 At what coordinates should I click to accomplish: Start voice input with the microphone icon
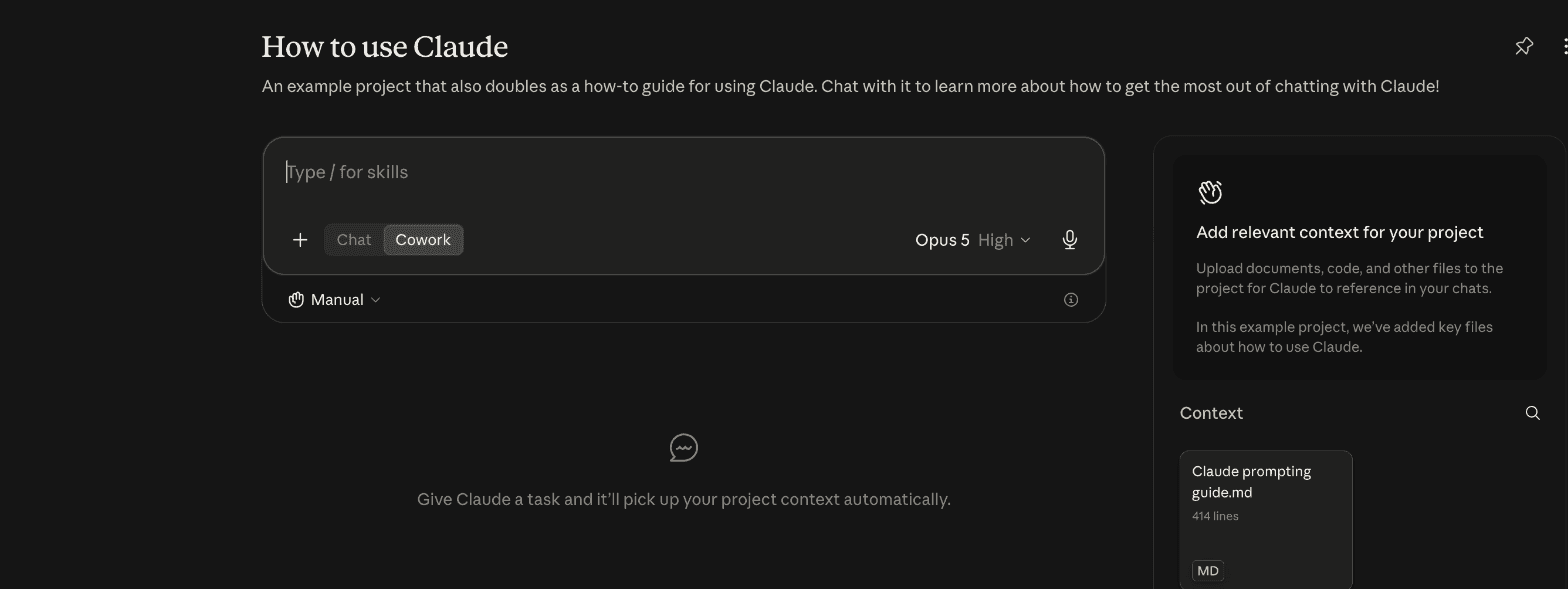coord(1070,240)
